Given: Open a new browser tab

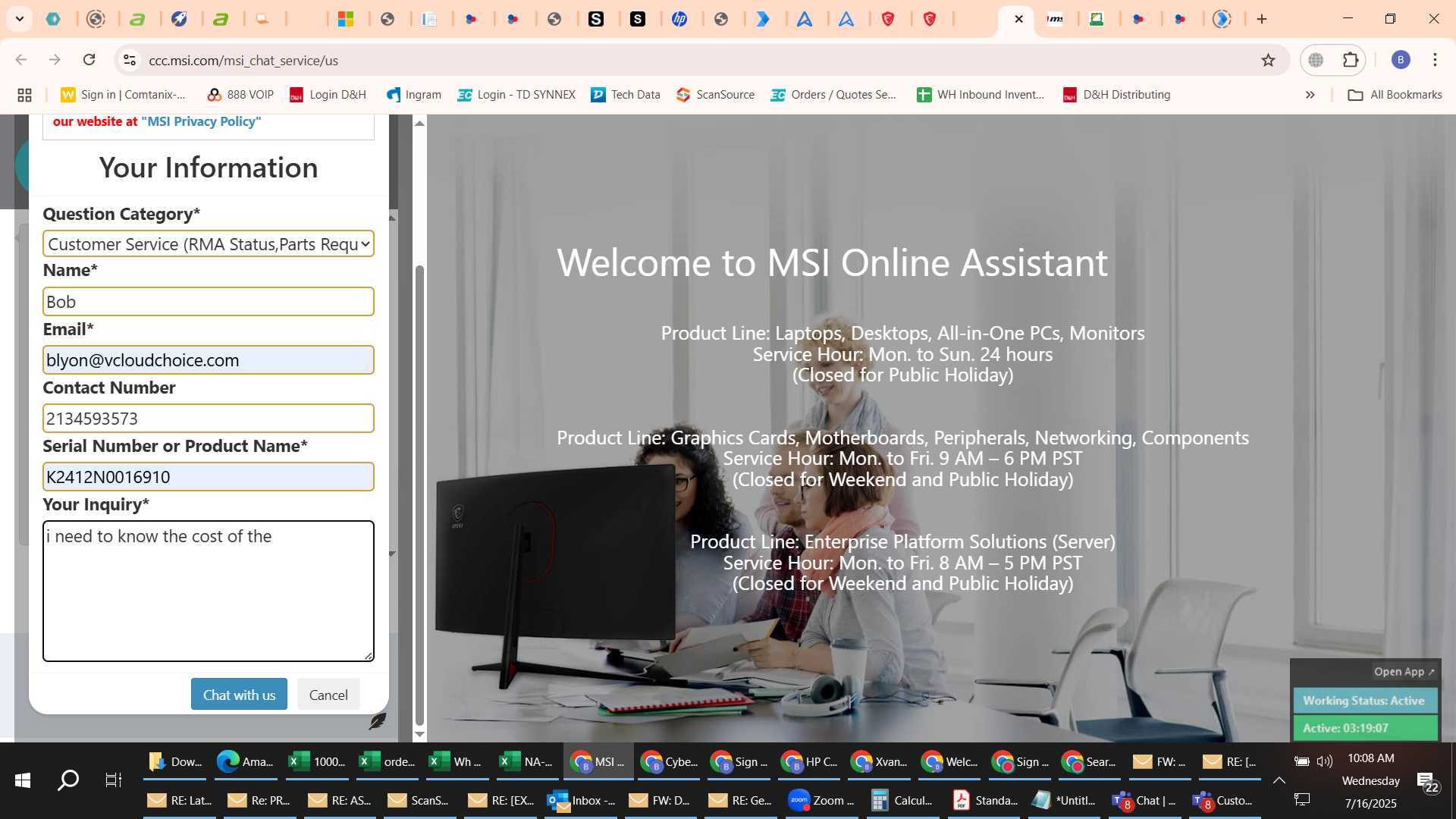Looking at the screenshot, I should click(x=1262, y=19).
